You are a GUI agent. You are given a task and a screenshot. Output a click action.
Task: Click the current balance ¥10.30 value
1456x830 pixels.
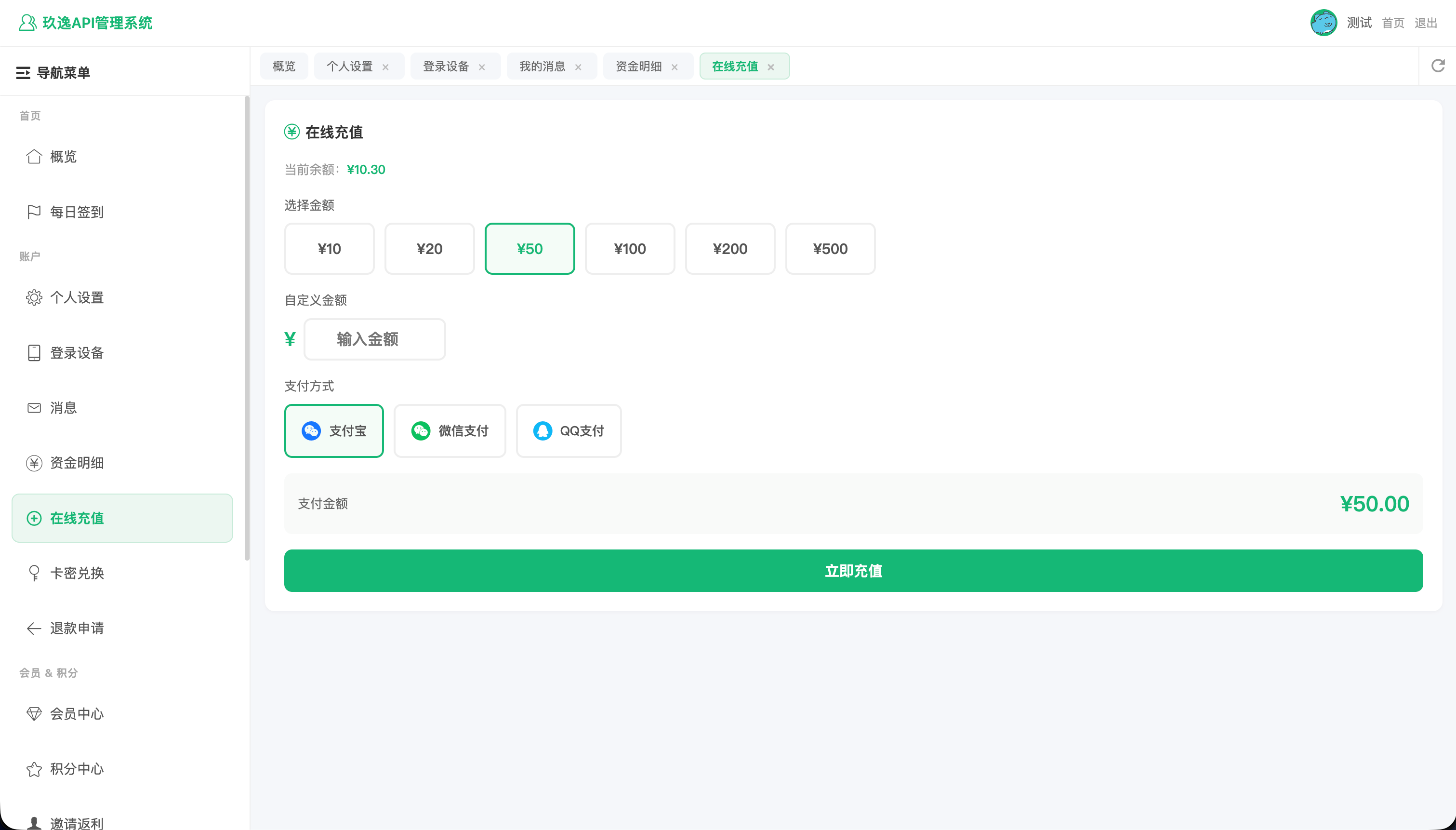(366, 170)
